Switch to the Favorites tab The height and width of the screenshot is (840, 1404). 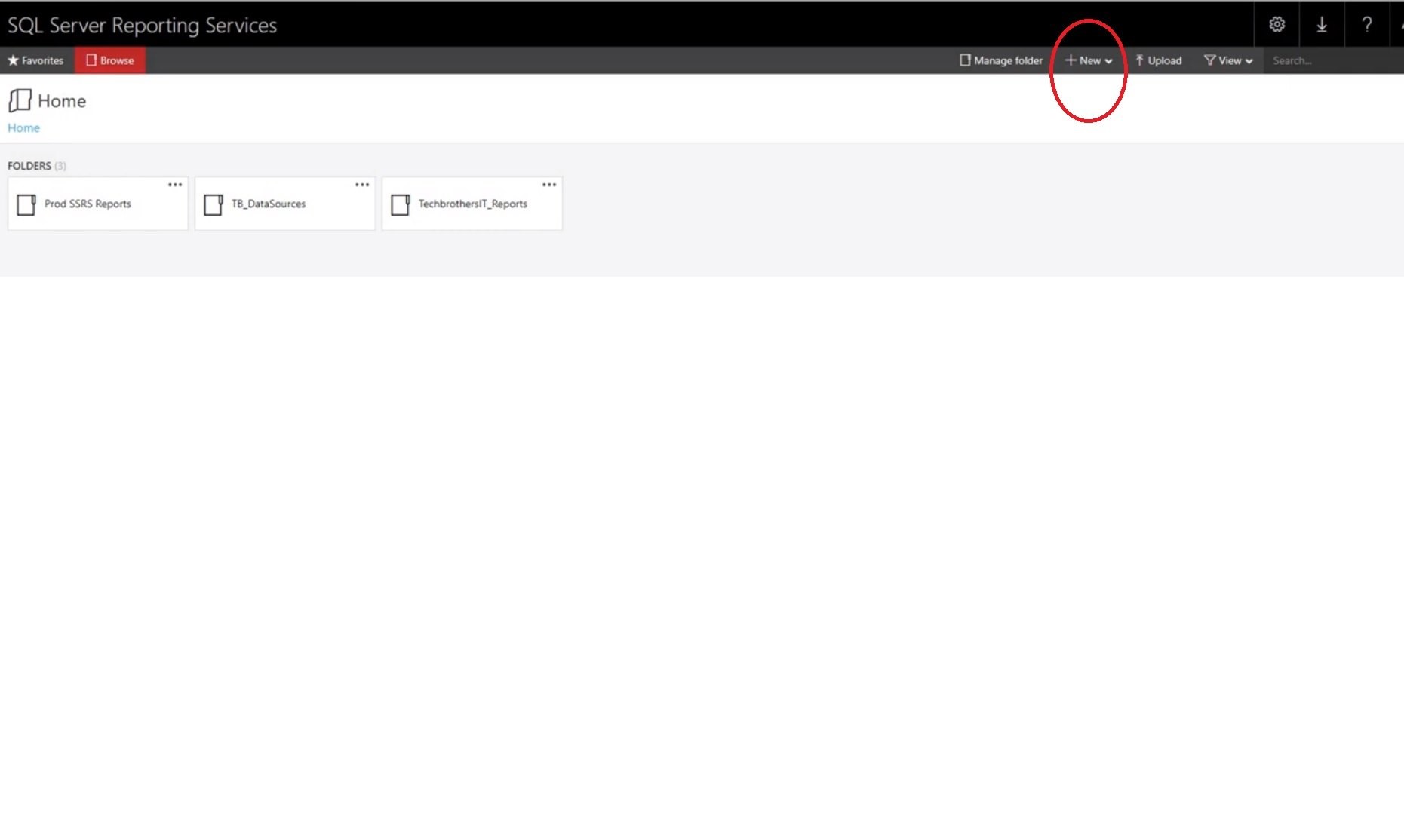[x=35, y=60]
